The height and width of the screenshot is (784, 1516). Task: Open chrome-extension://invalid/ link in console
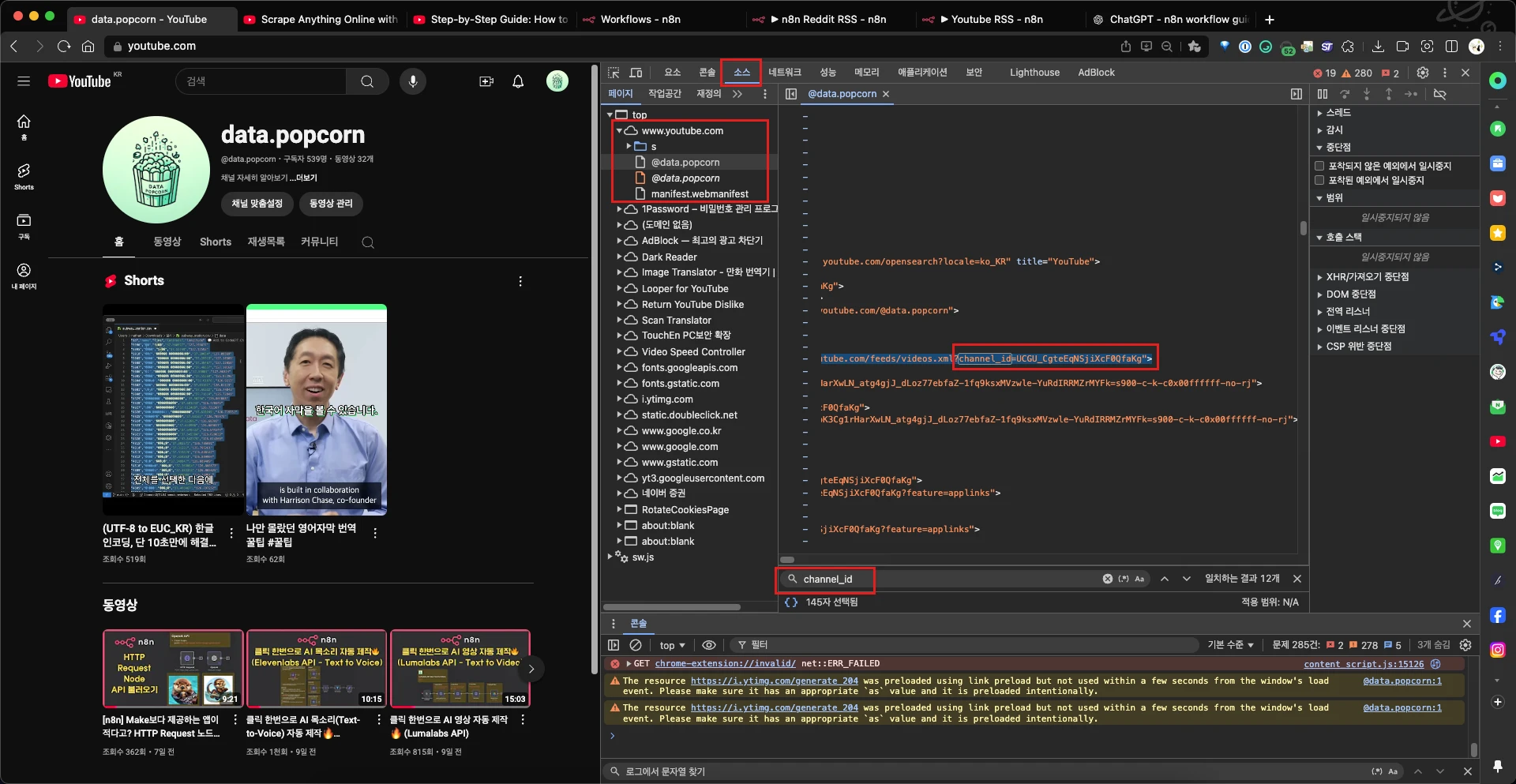(724, 664)
